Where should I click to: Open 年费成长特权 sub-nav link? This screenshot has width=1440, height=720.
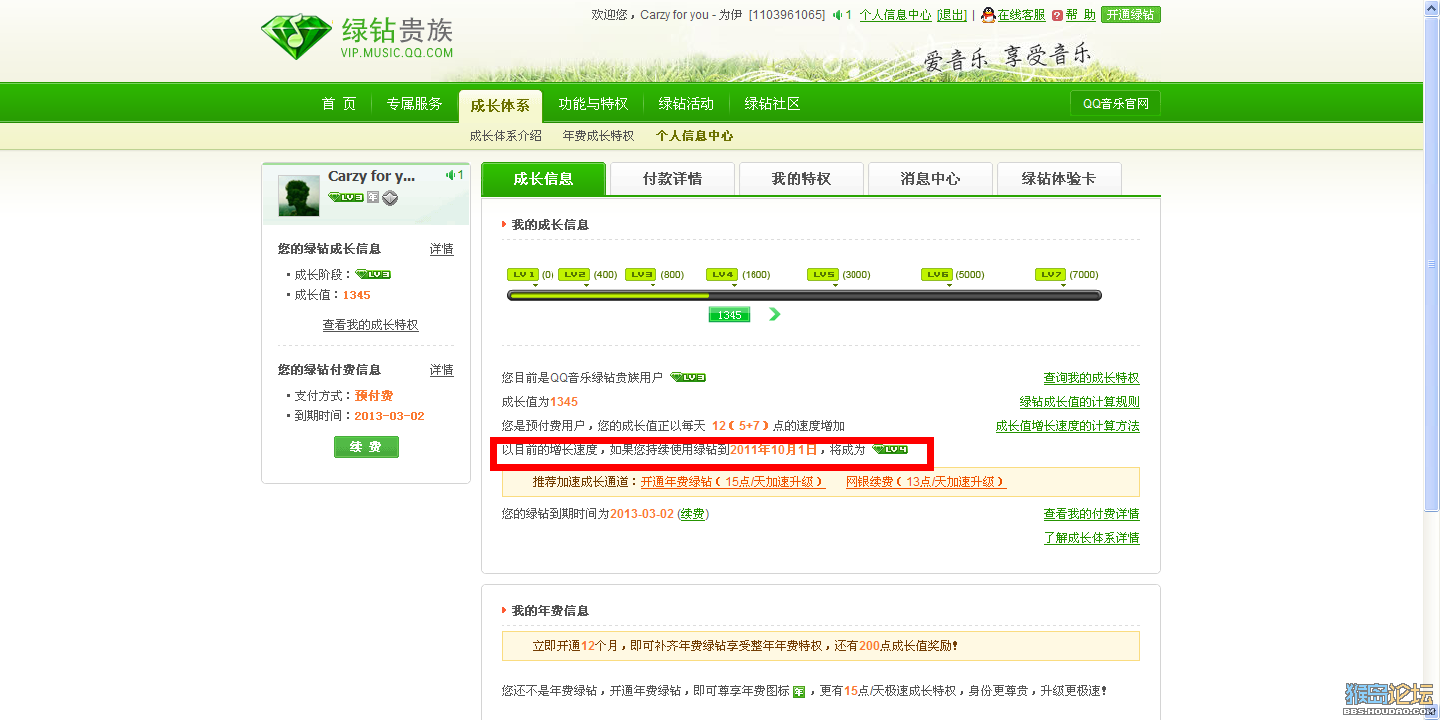pos(598,136)
